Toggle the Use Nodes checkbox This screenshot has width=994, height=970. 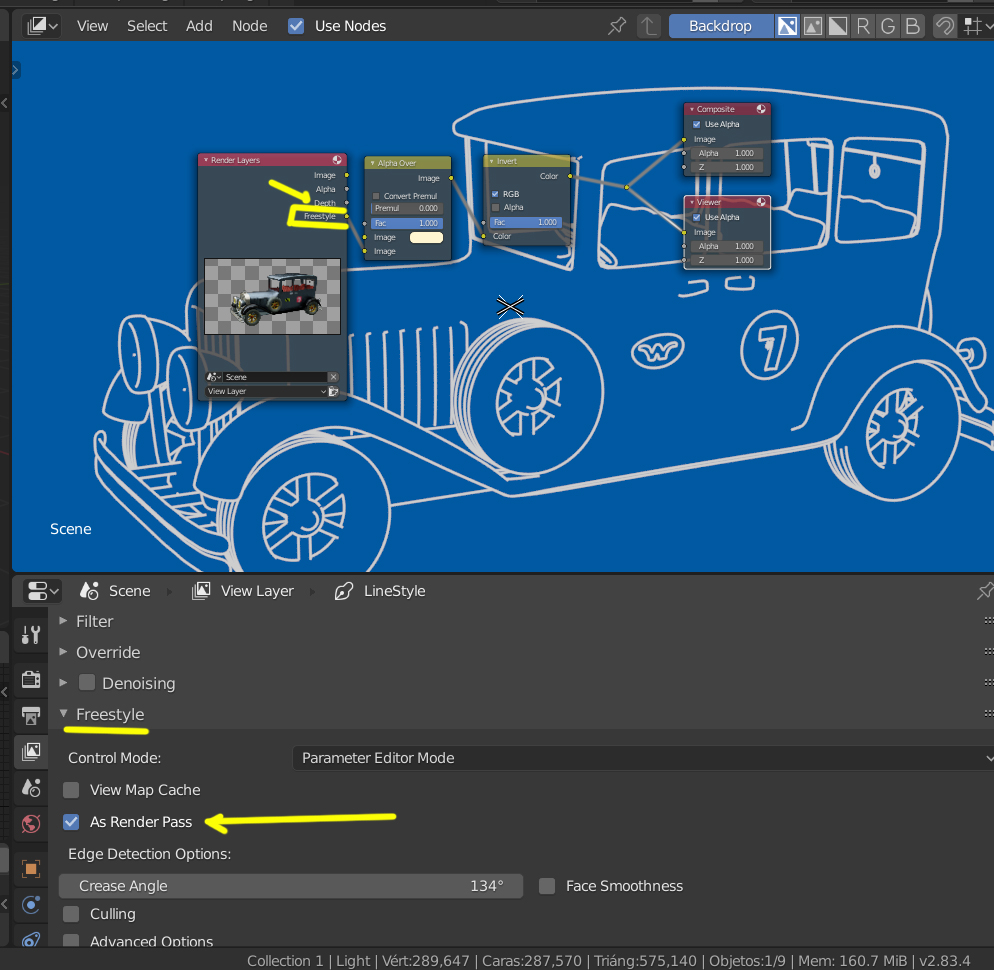[296, 26]
